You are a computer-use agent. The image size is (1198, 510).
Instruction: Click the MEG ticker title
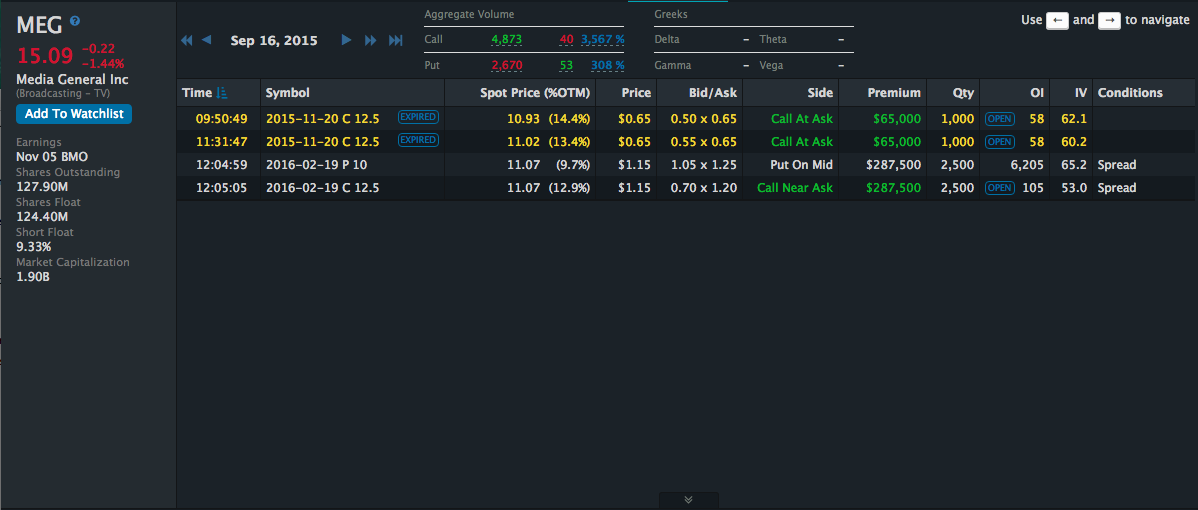(39, 25)
